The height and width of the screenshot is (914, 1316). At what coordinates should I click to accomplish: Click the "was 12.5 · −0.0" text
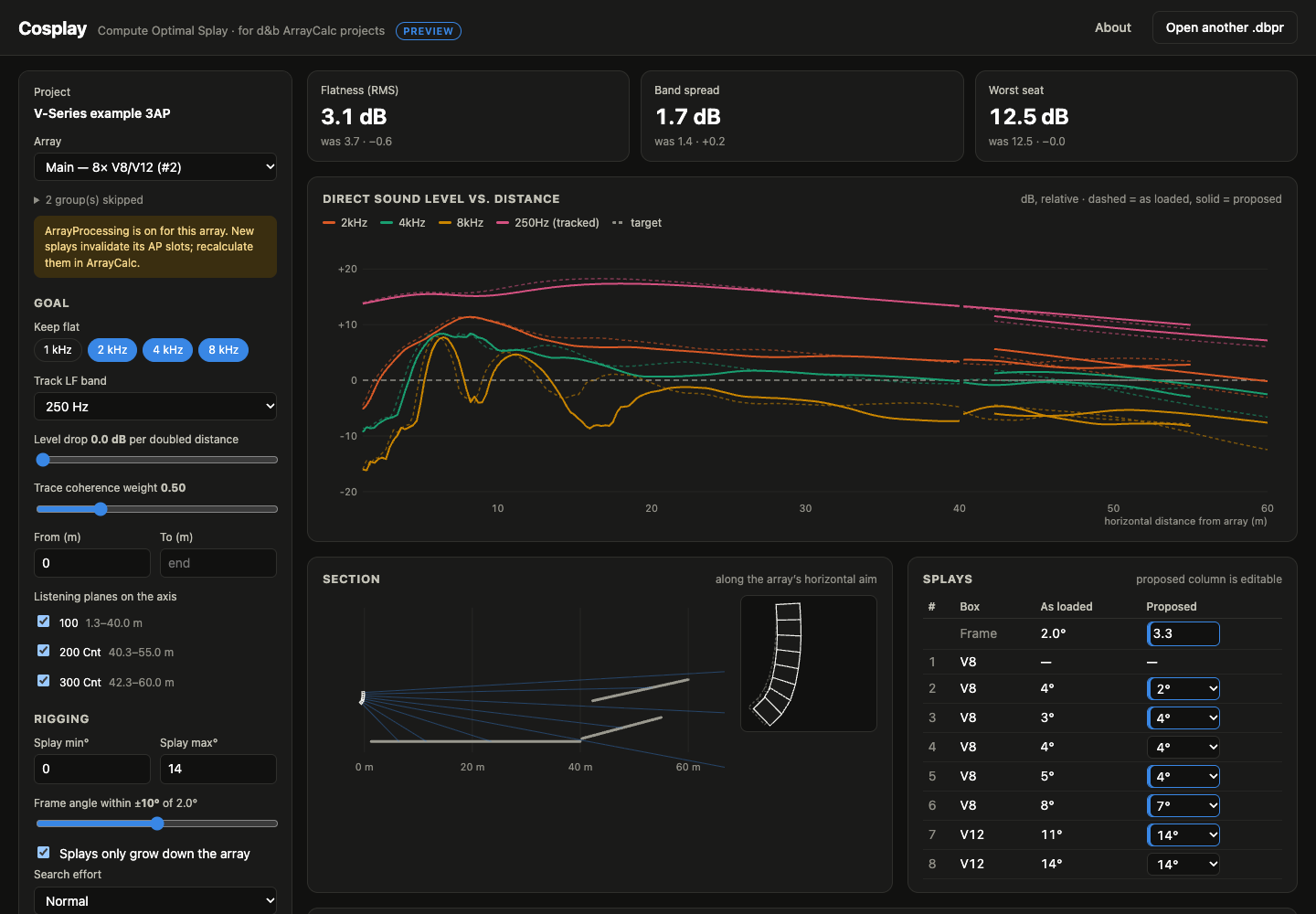1027,142
